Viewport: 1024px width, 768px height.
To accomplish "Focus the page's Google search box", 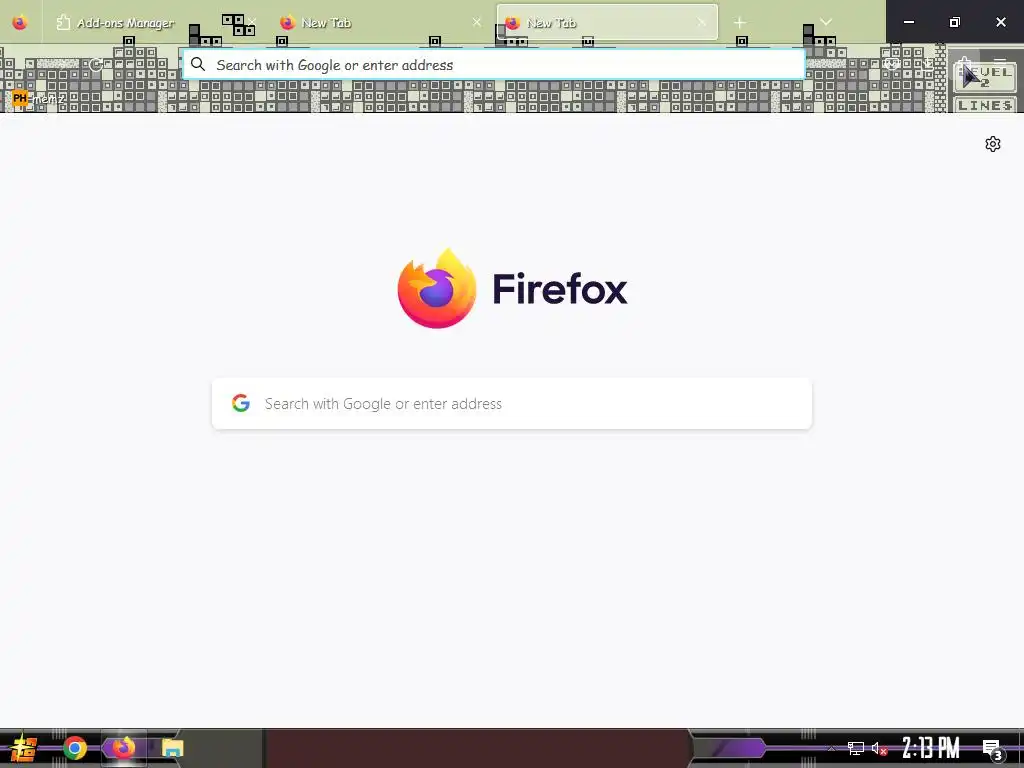I will pyautogui.click(x=512, y=404).
